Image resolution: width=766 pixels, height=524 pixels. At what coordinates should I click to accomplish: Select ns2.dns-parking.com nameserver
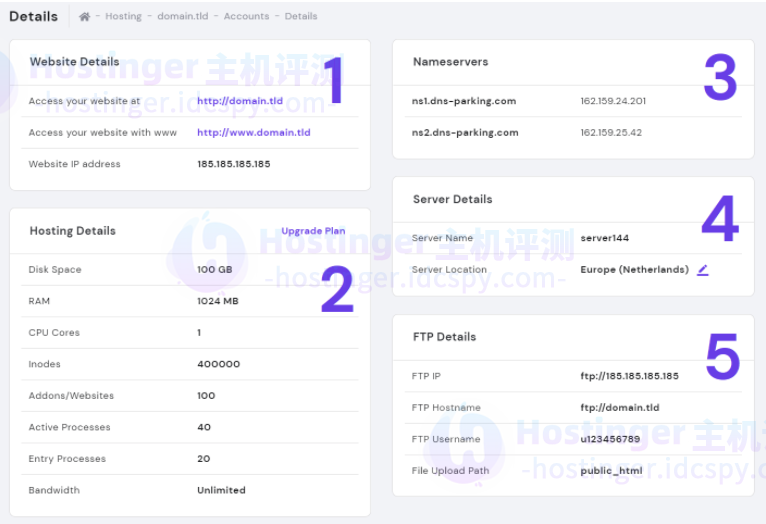pos(465,132)
